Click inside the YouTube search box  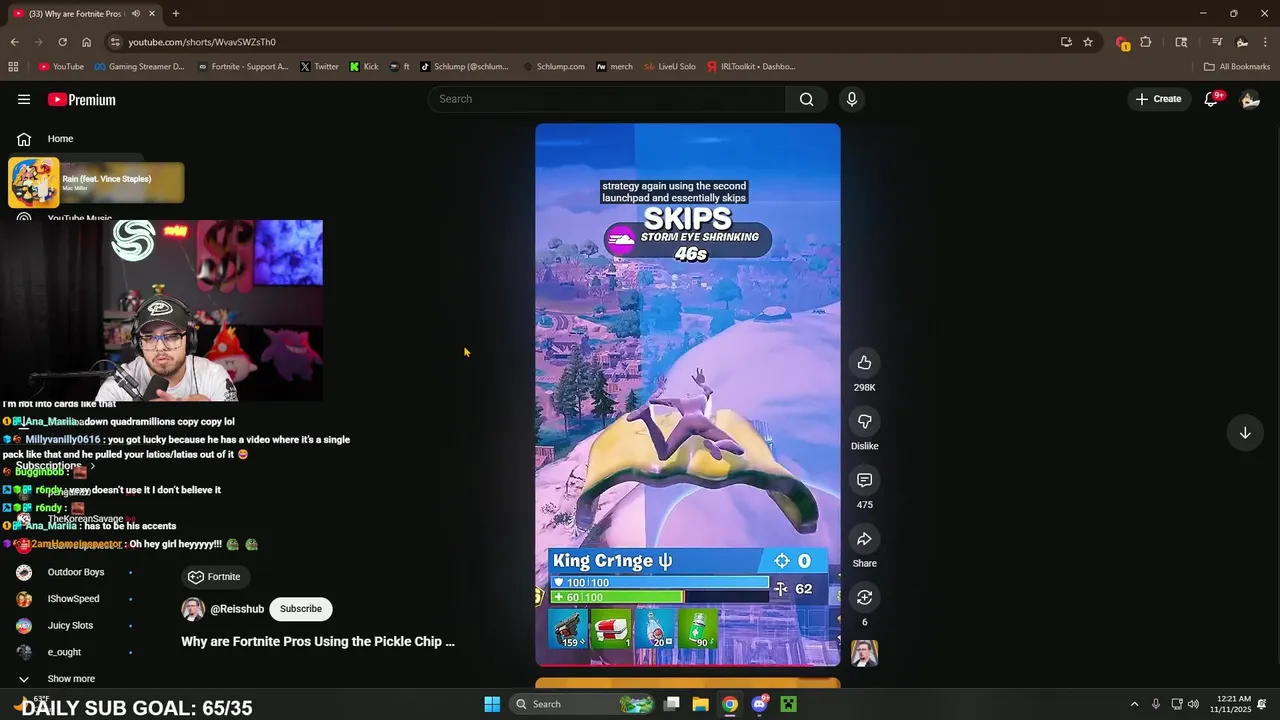point(608,99)
